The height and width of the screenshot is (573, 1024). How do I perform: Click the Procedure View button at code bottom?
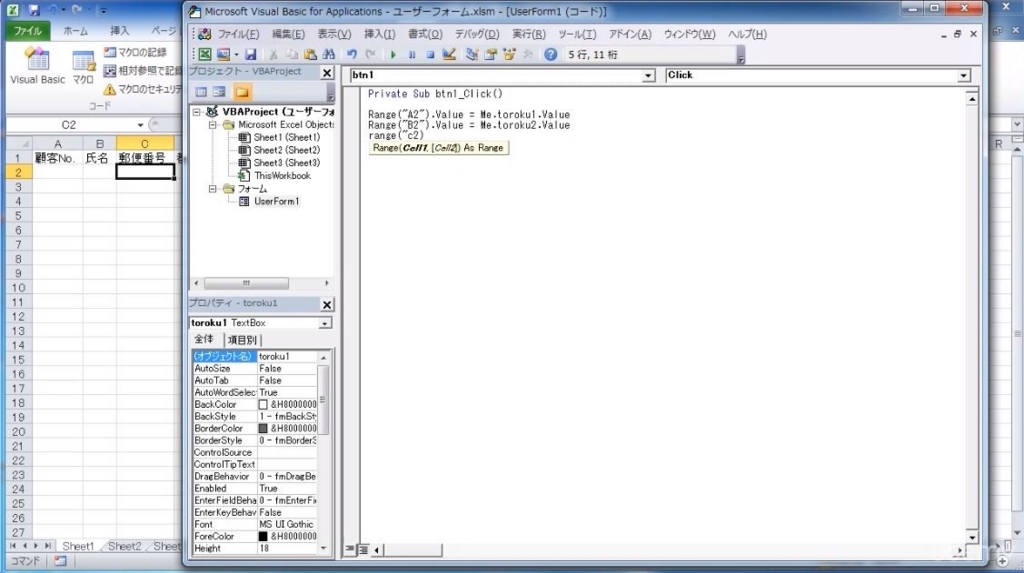[350, 549]
